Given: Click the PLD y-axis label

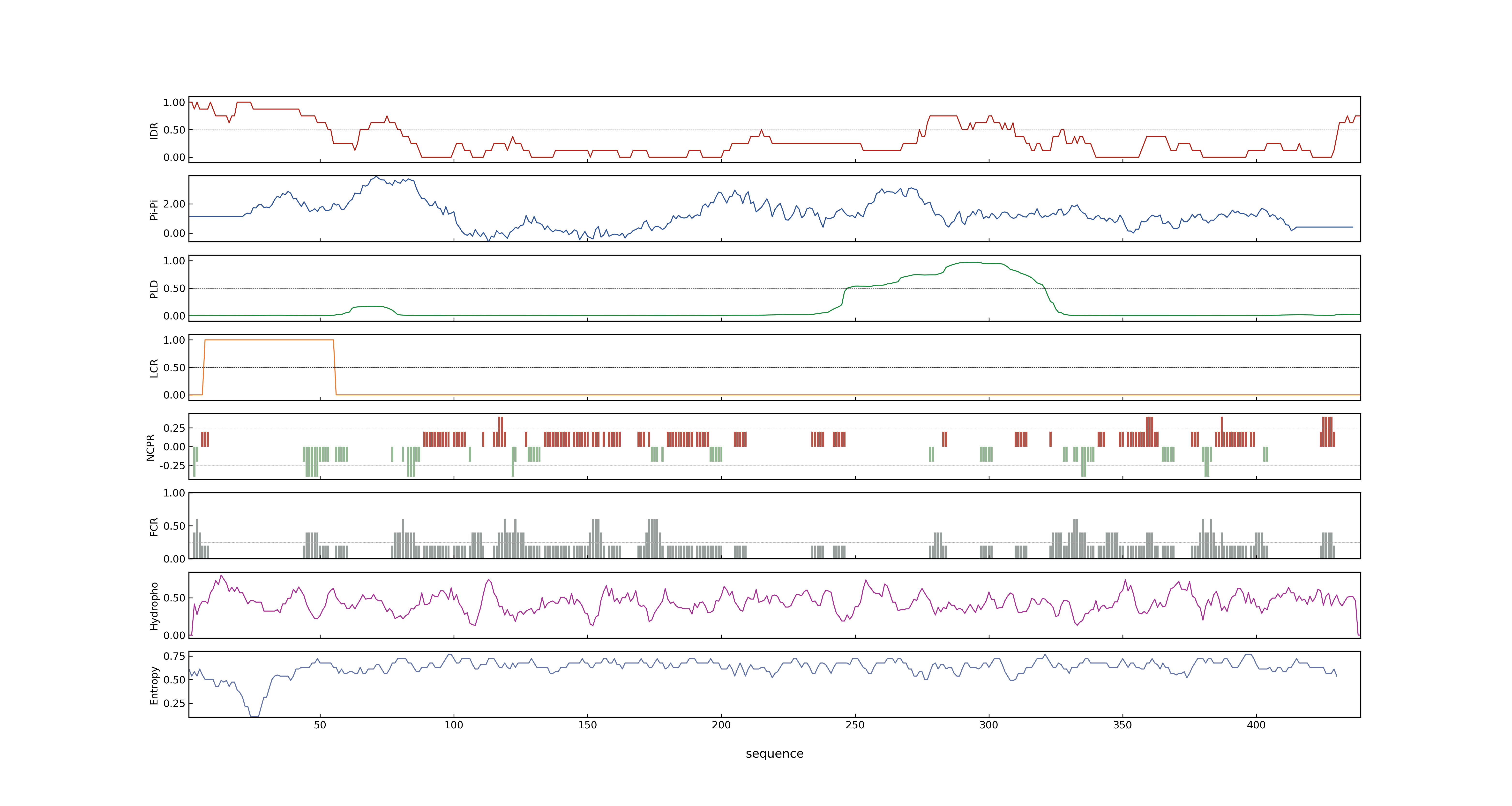Looking at the screenshot, I should [154, 288].
